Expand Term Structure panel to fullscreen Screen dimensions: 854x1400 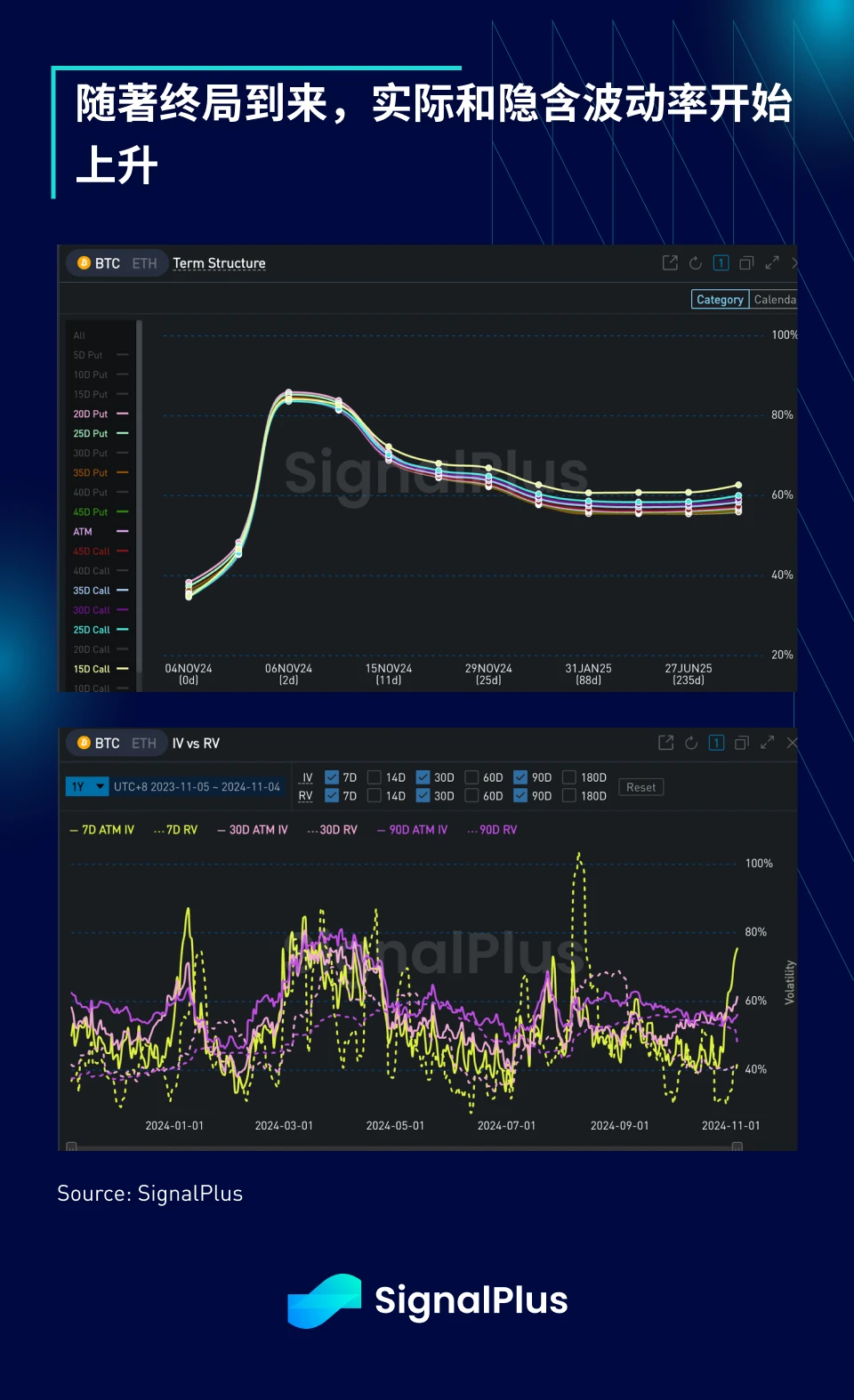772,263
